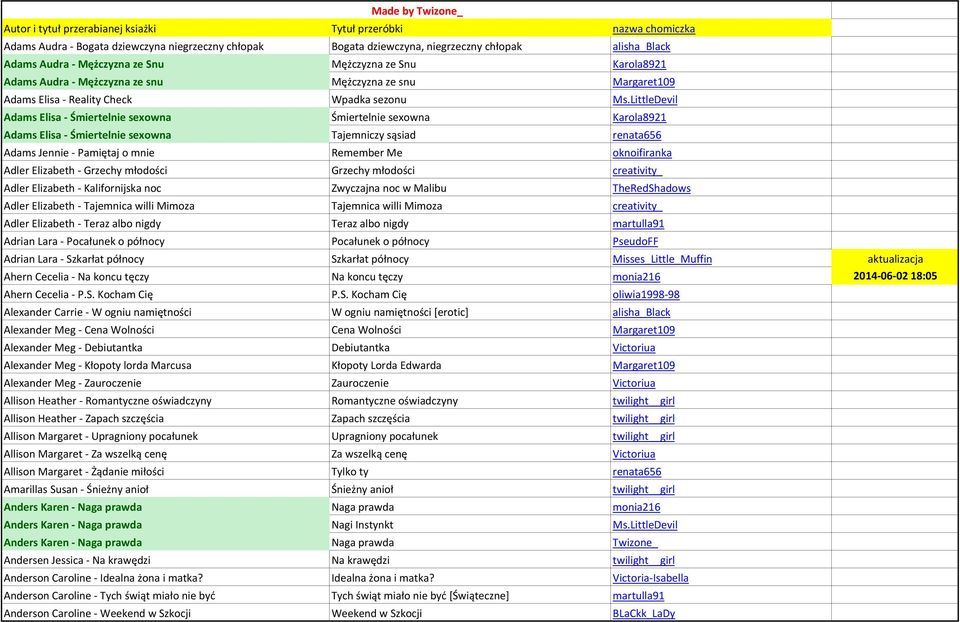960x622 pixels.
Task: Open Victoriua link for Zauroczenie
Action: point(634,384)
